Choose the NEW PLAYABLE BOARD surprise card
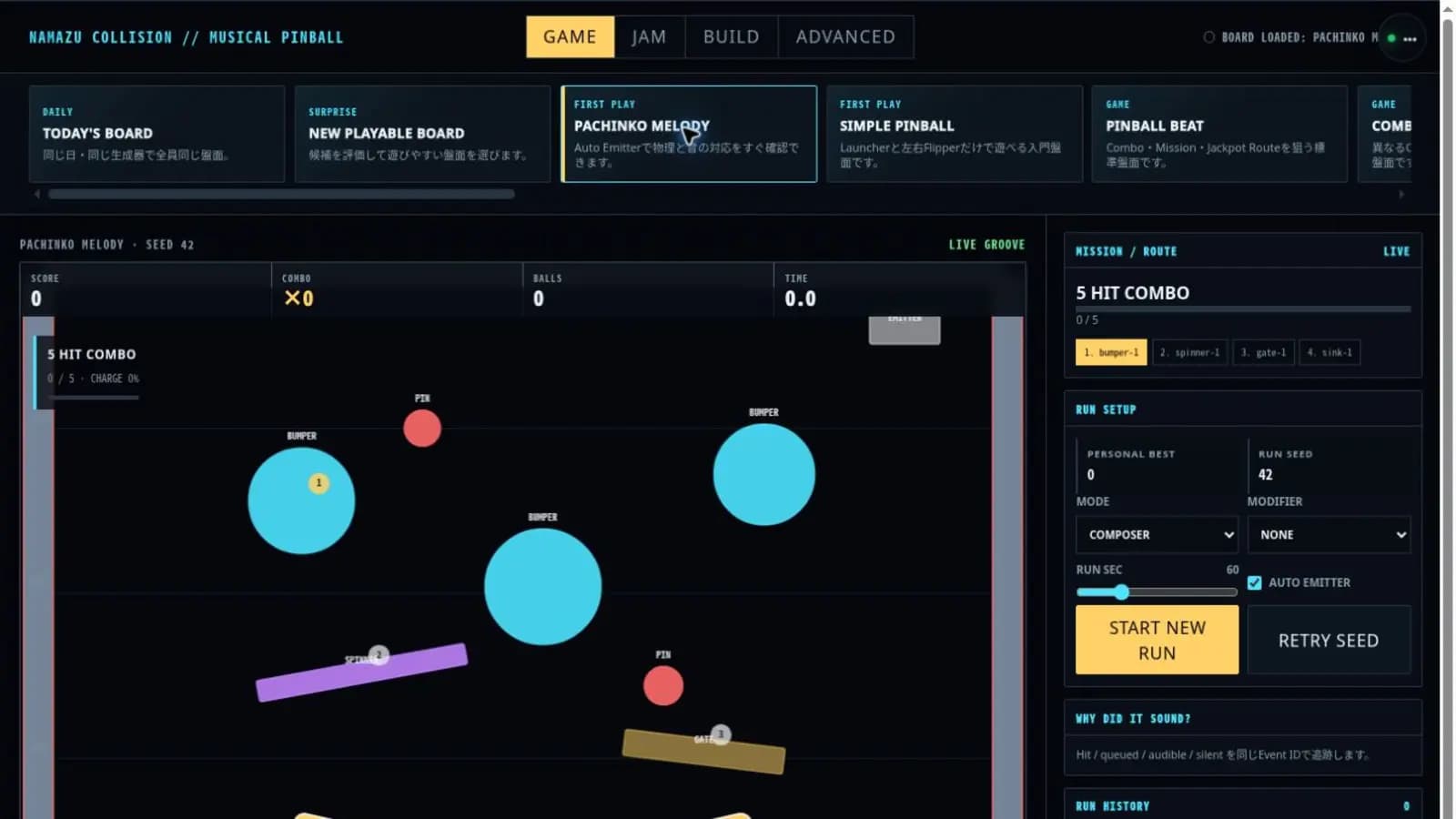This screenshot has width=1456, height=819. (x=422, y=134)
